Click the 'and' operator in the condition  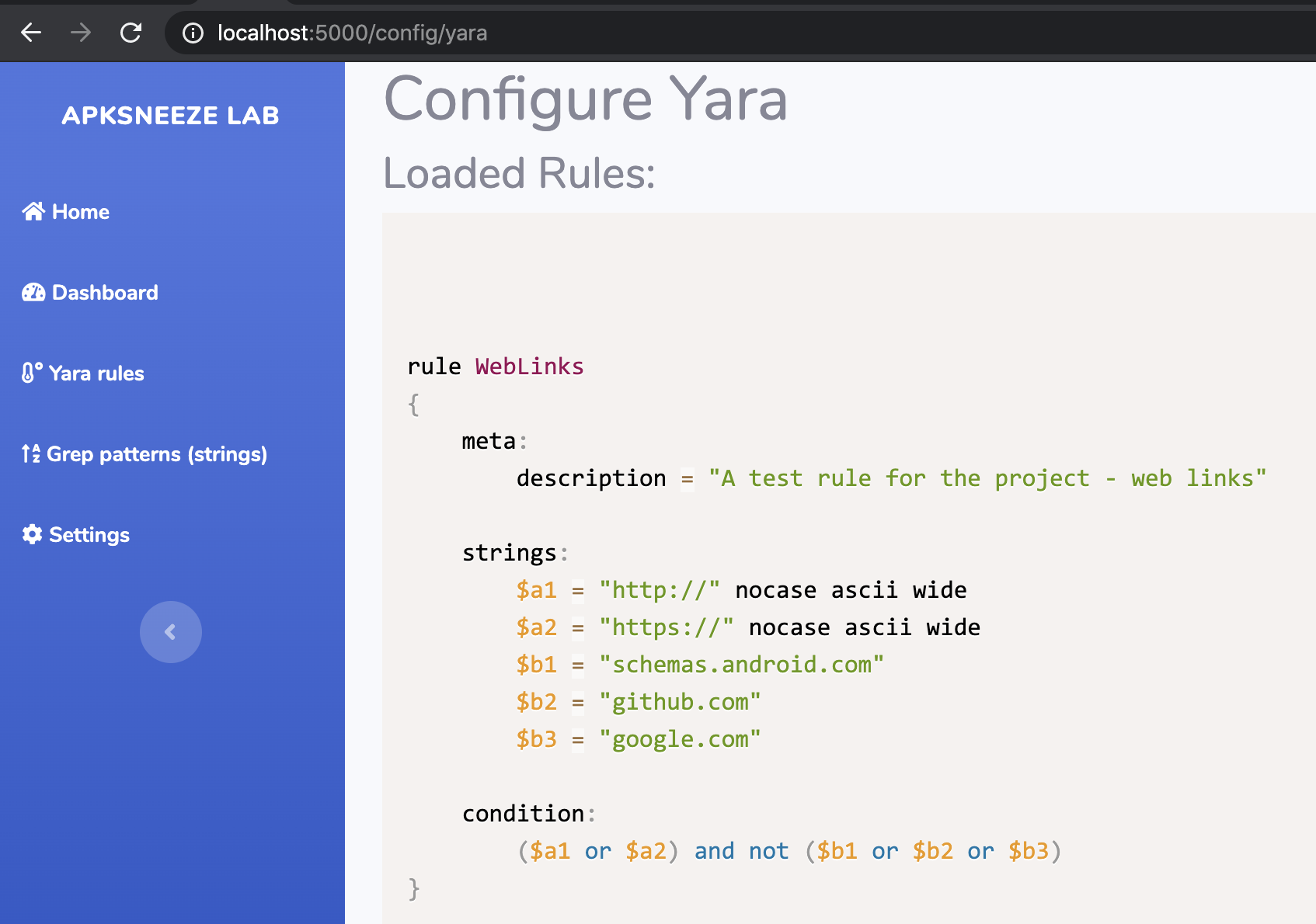point(715,851)
